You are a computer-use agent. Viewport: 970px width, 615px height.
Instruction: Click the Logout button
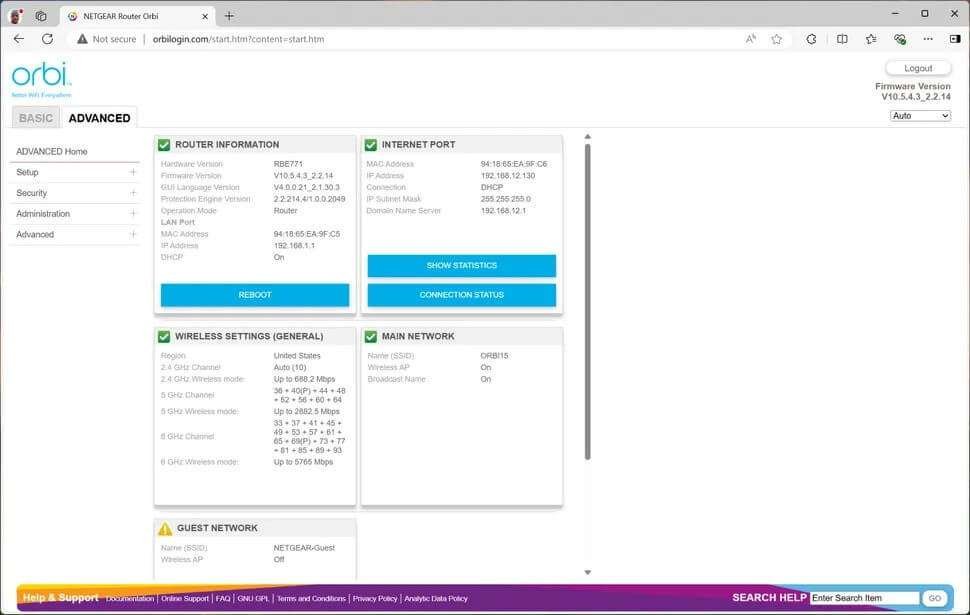click(x=918, y=68)
